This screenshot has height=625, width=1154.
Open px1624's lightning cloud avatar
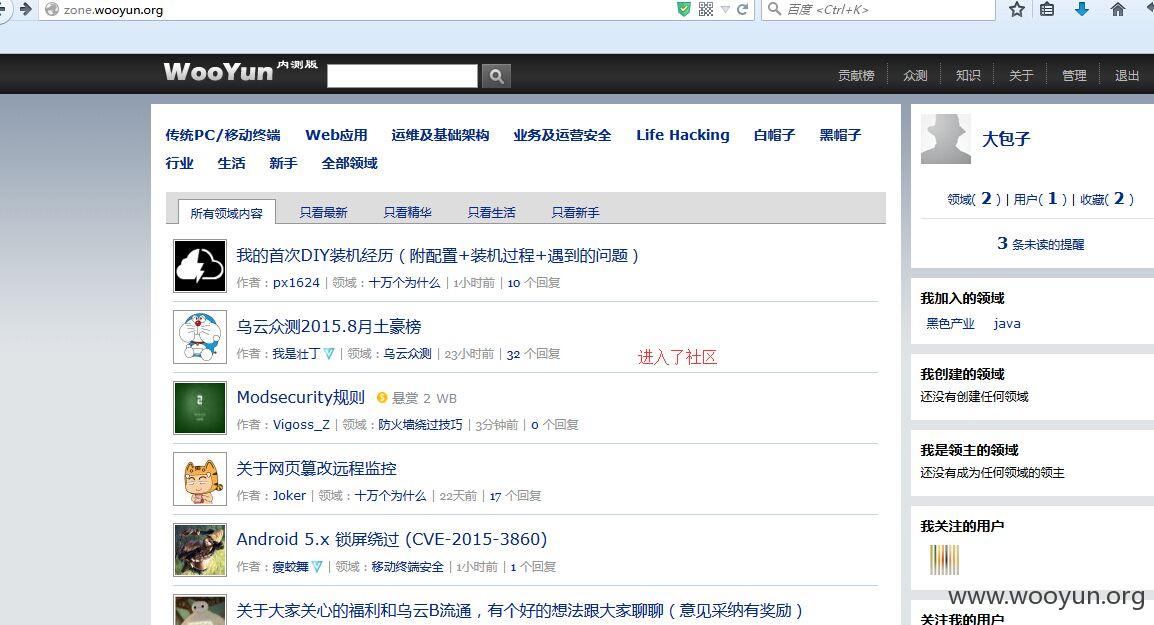(199, 266)
